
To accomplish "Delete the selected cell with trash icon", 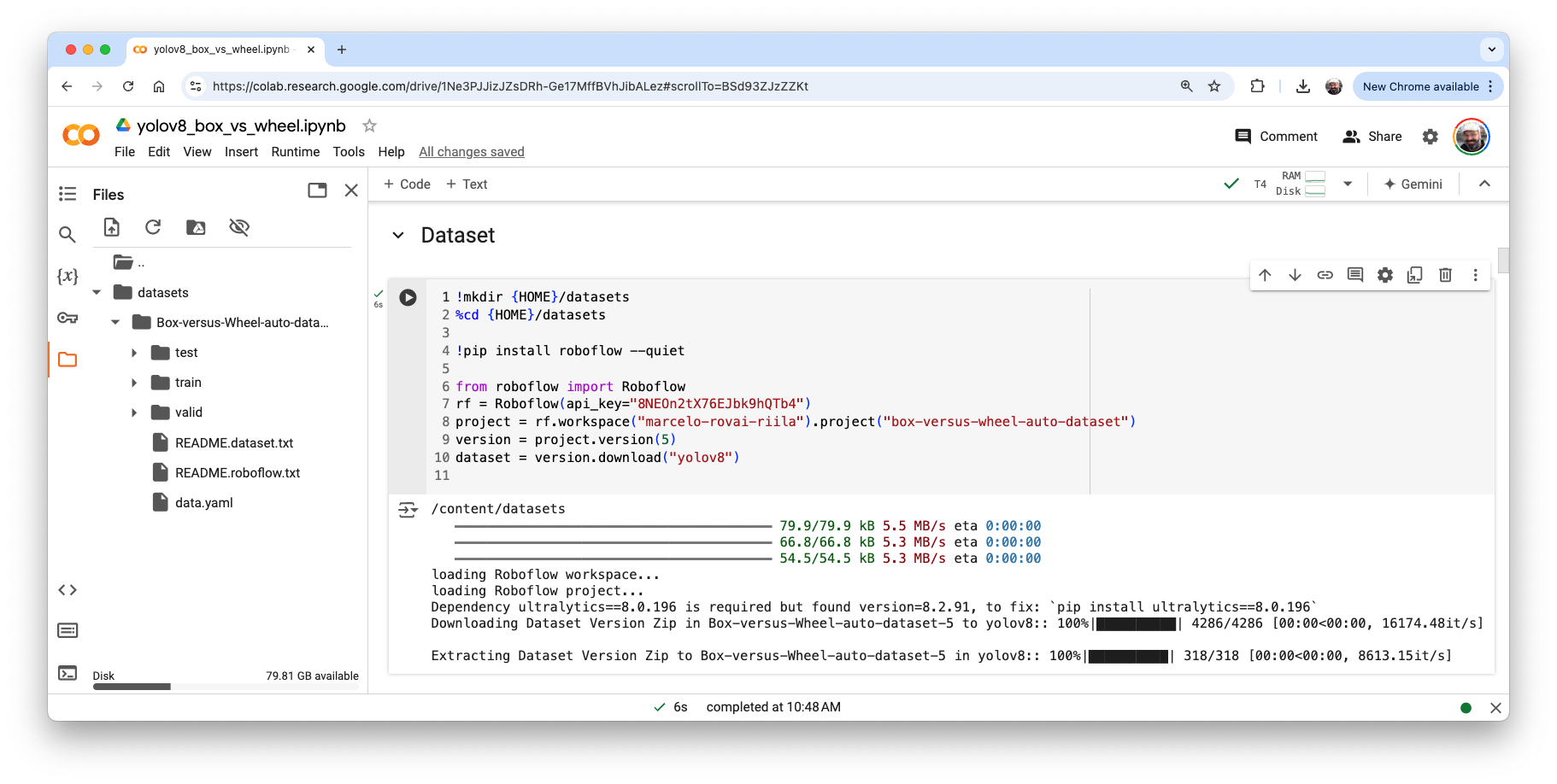I will (1445, 275).
